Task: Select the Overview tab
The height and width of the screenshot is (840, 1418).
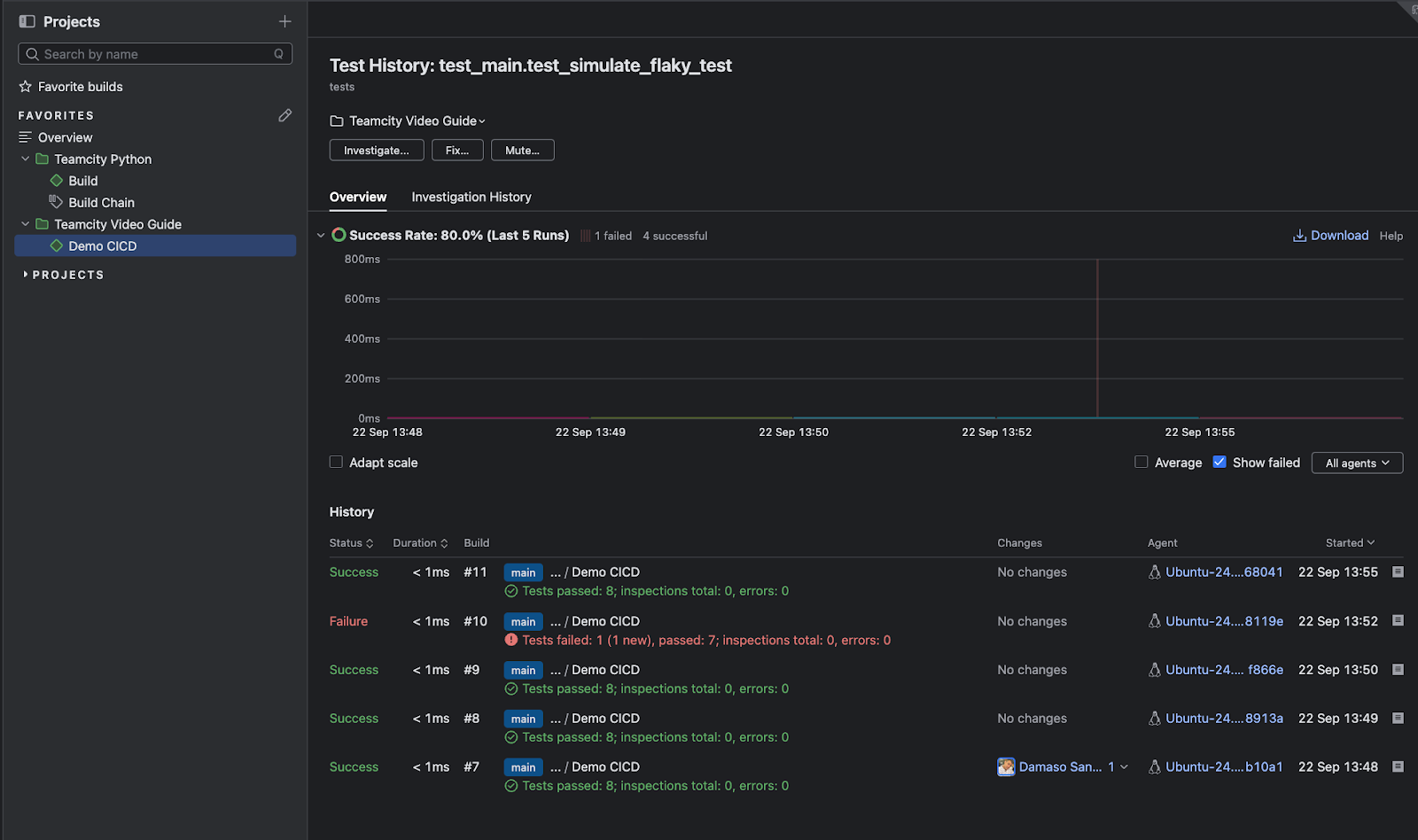Action: (x=358, y=197)
